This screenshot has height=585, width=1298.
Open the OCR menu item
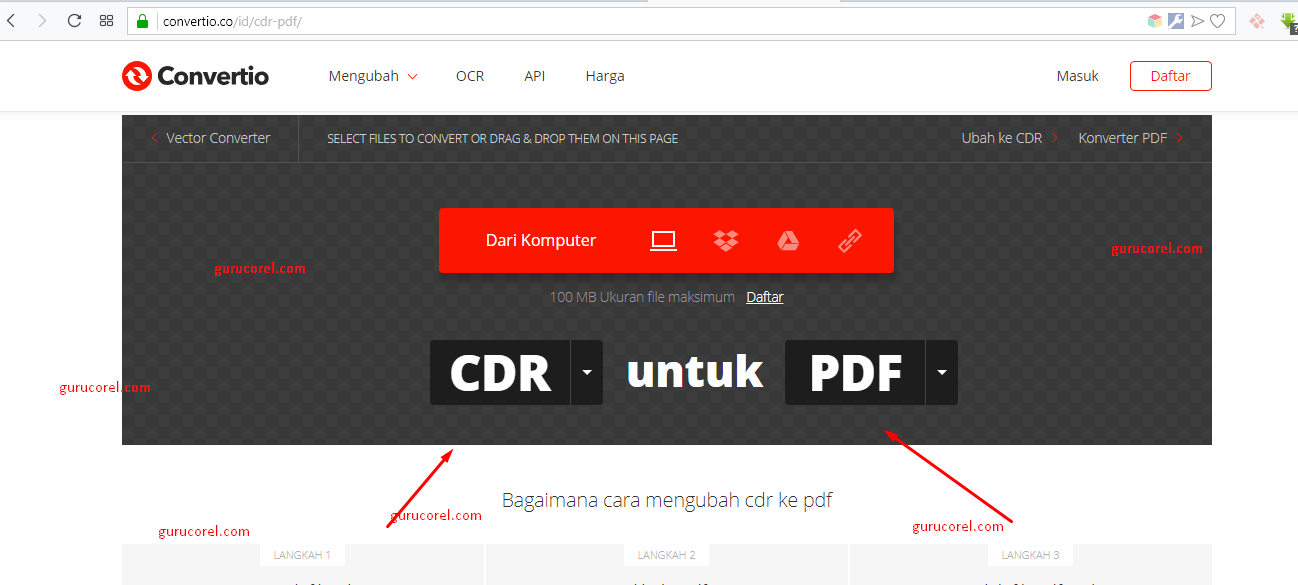click(470, 76)
